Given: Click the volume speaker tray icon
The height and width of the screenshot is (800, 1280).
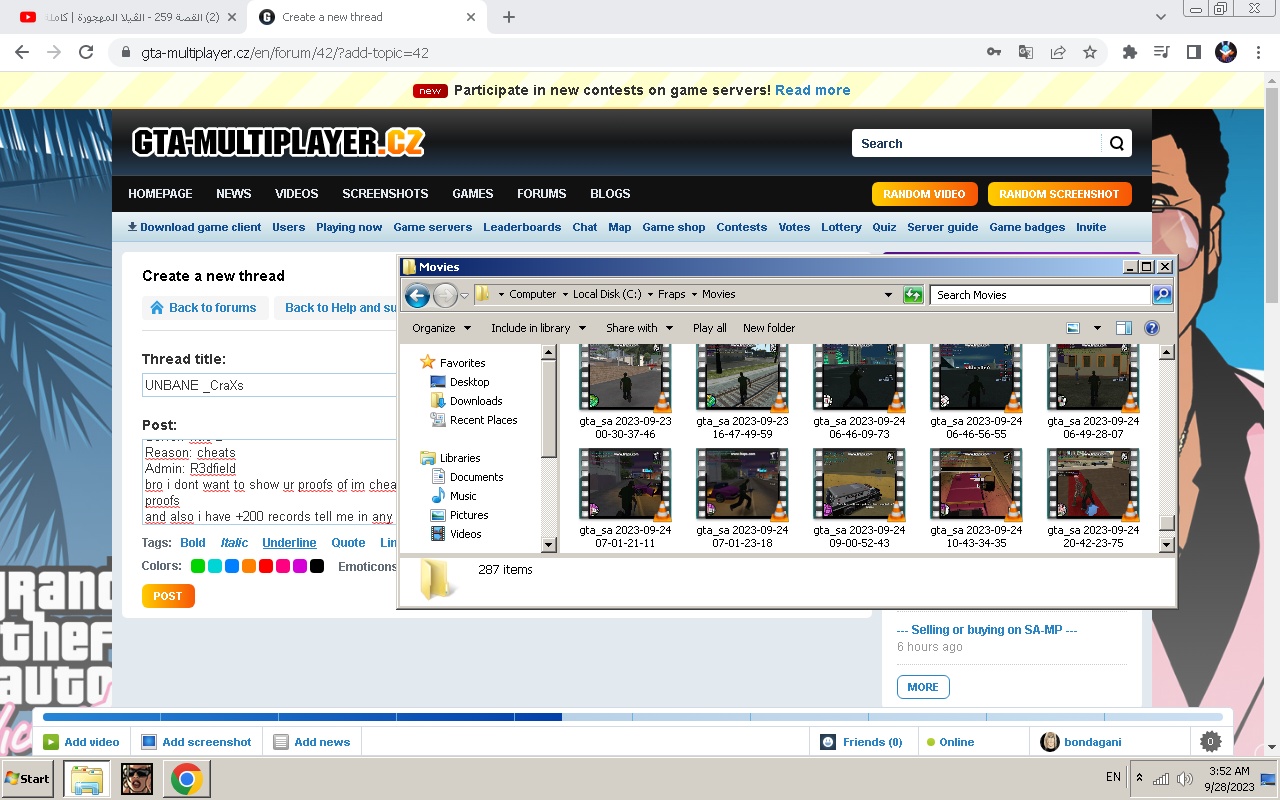Looking at the screenshot, I should (x=1185, y=778).
